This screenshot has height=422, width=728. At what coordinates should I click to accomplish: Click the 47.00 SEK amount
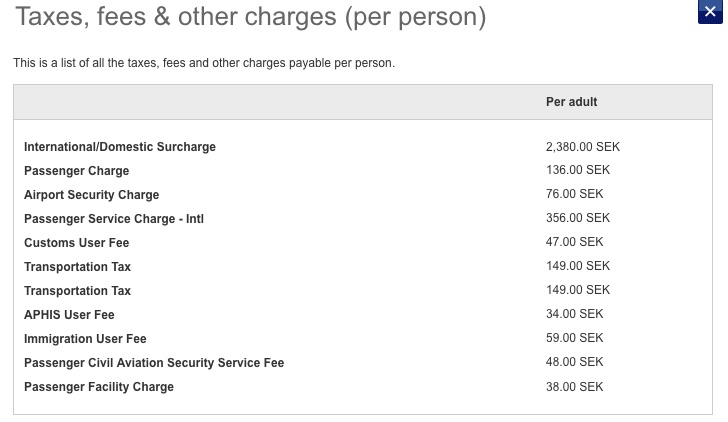[574, 242]
